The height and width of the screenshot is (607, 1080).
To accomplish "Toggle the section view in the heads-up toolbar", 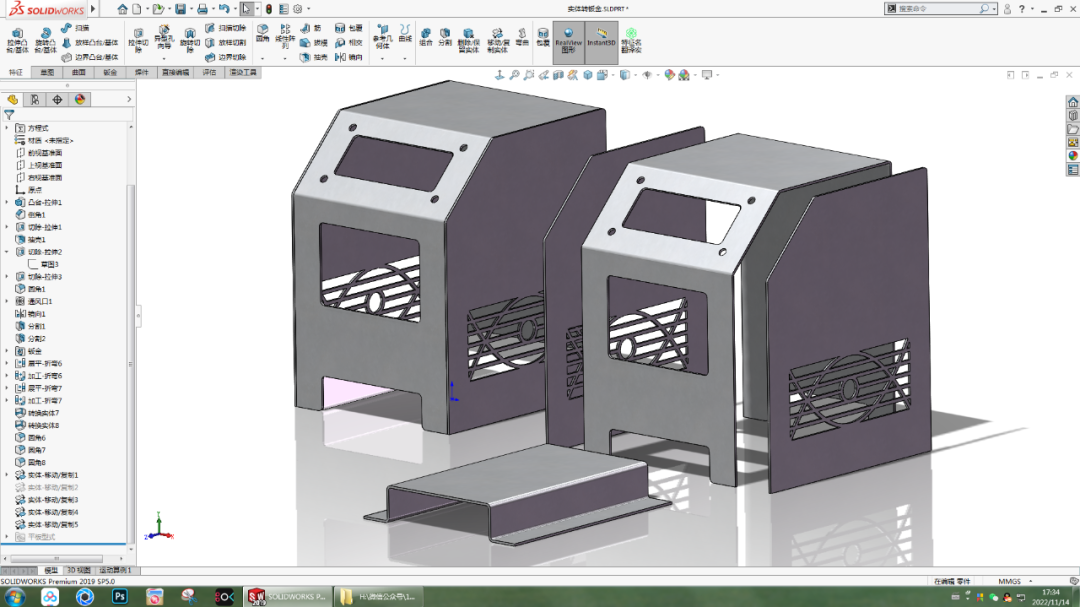I will (x=558, y=74).
